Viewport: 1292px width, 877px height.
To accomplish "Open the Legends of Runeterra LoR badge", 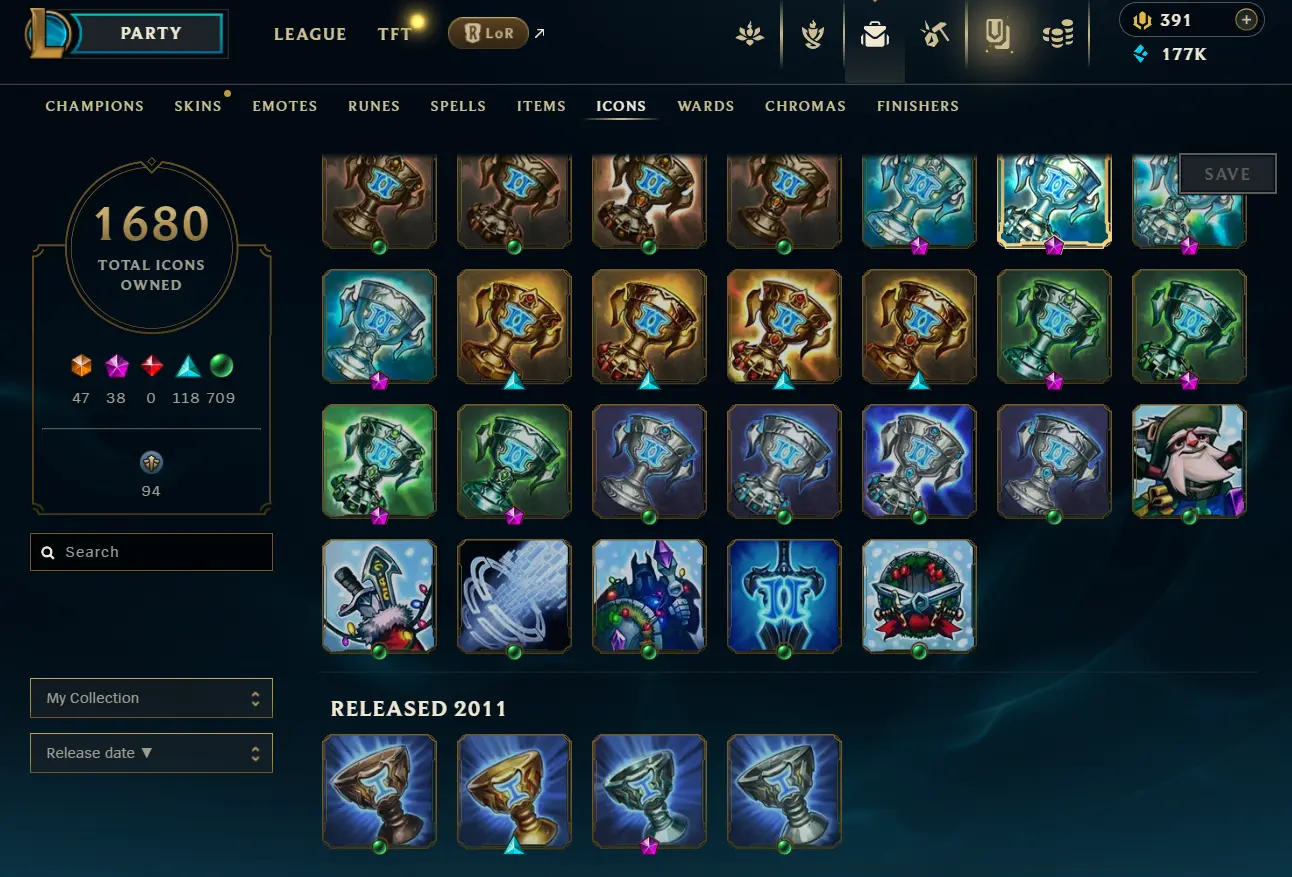I will pos(488,33).
